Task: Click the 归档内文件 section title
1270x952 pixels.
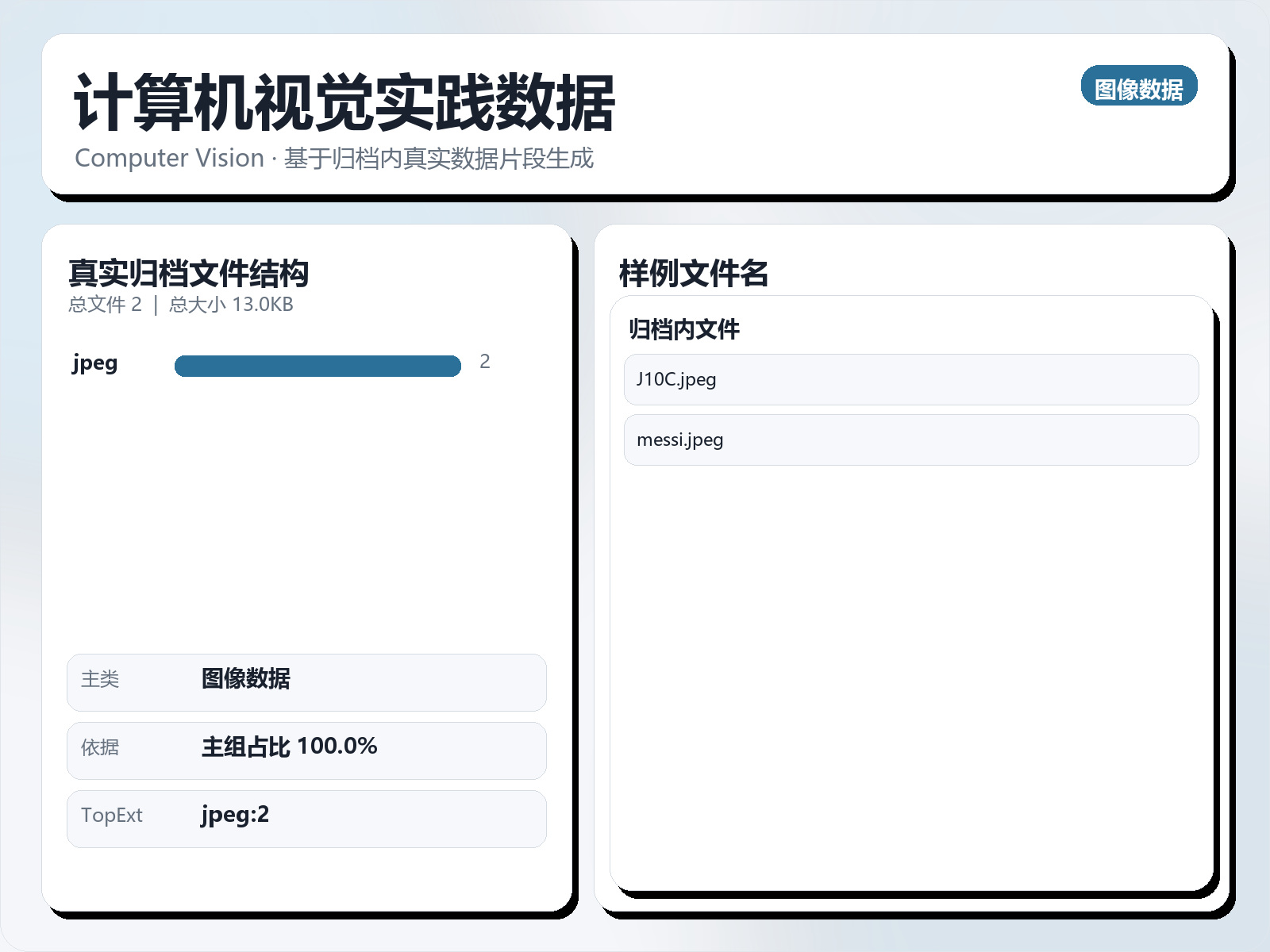Action: pos(683,329)
